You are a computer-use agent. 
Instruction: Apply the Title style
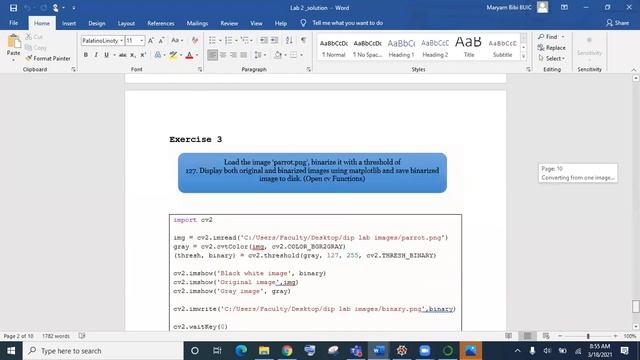click(x=469, y=48)
